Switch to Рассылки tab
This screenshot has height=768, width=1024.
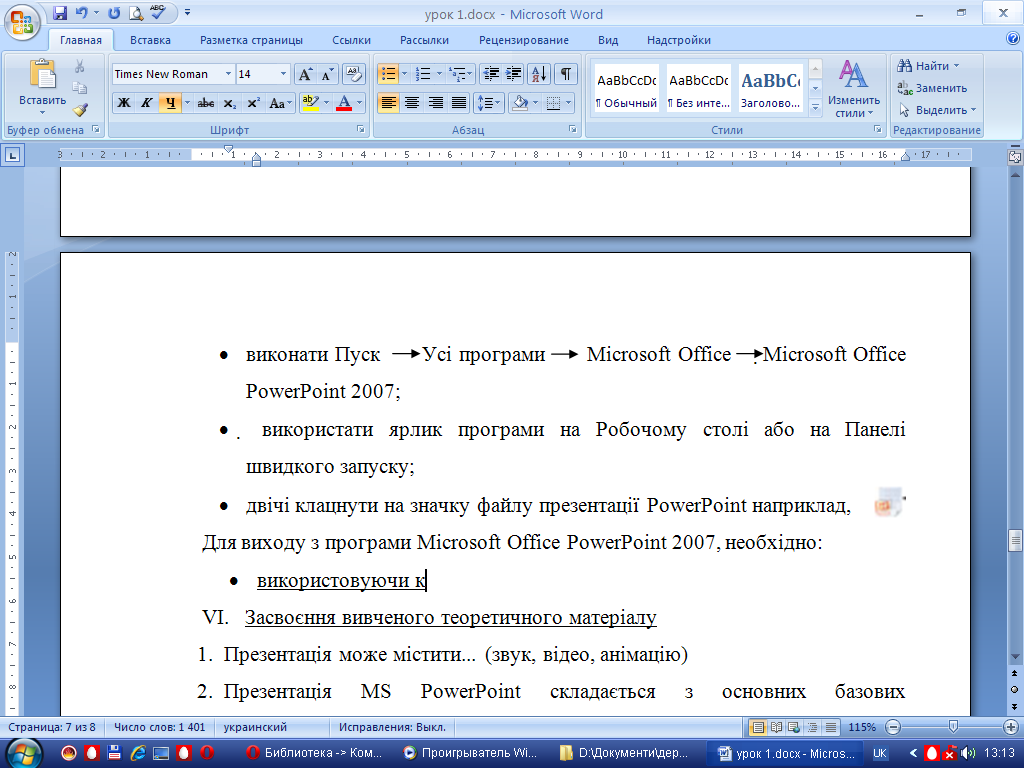tap(424, 40)
